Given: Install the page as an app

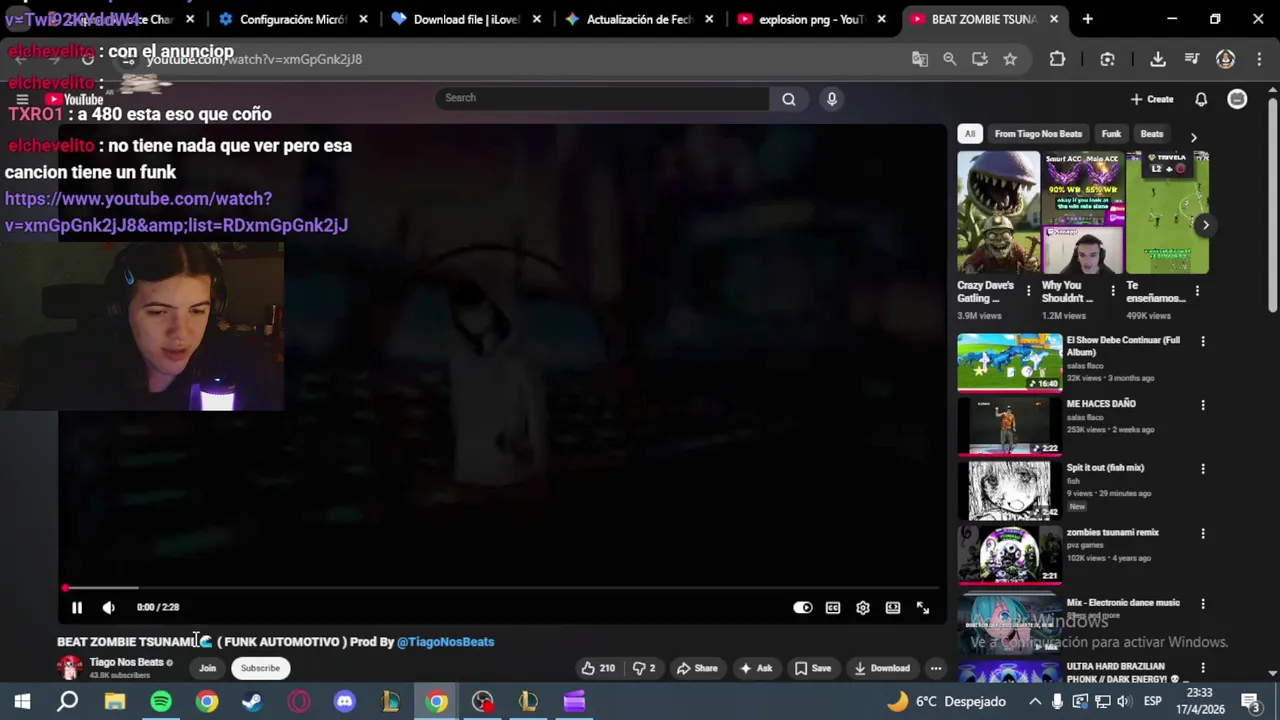Looking at the screenshot, I should (x=980, y=59).
